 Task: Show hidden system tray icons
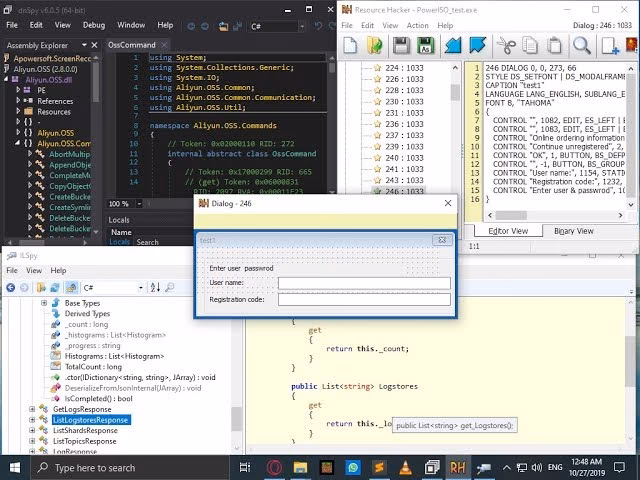507,468
